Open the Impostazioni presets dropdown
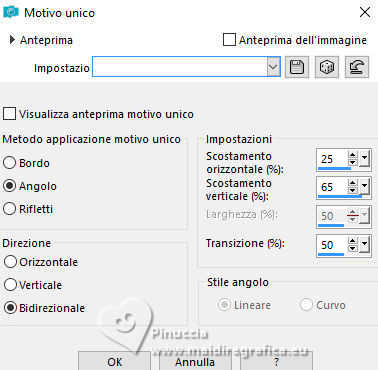This screenshot has height=370, width=378. click(273, 67)
